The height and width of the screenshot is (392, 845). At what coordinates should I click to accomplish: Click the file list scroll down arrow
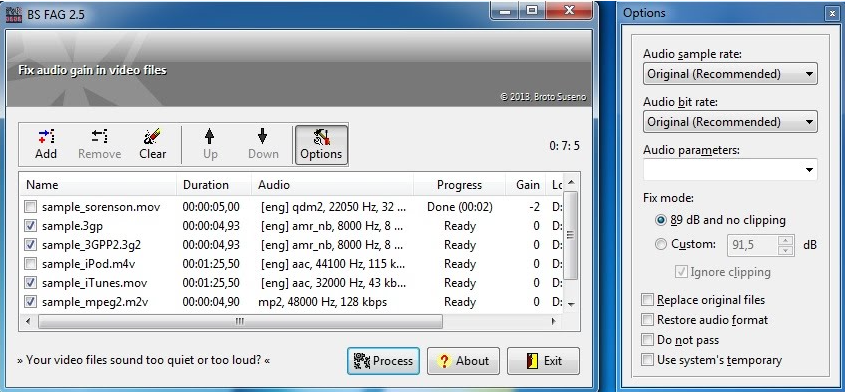571,304
